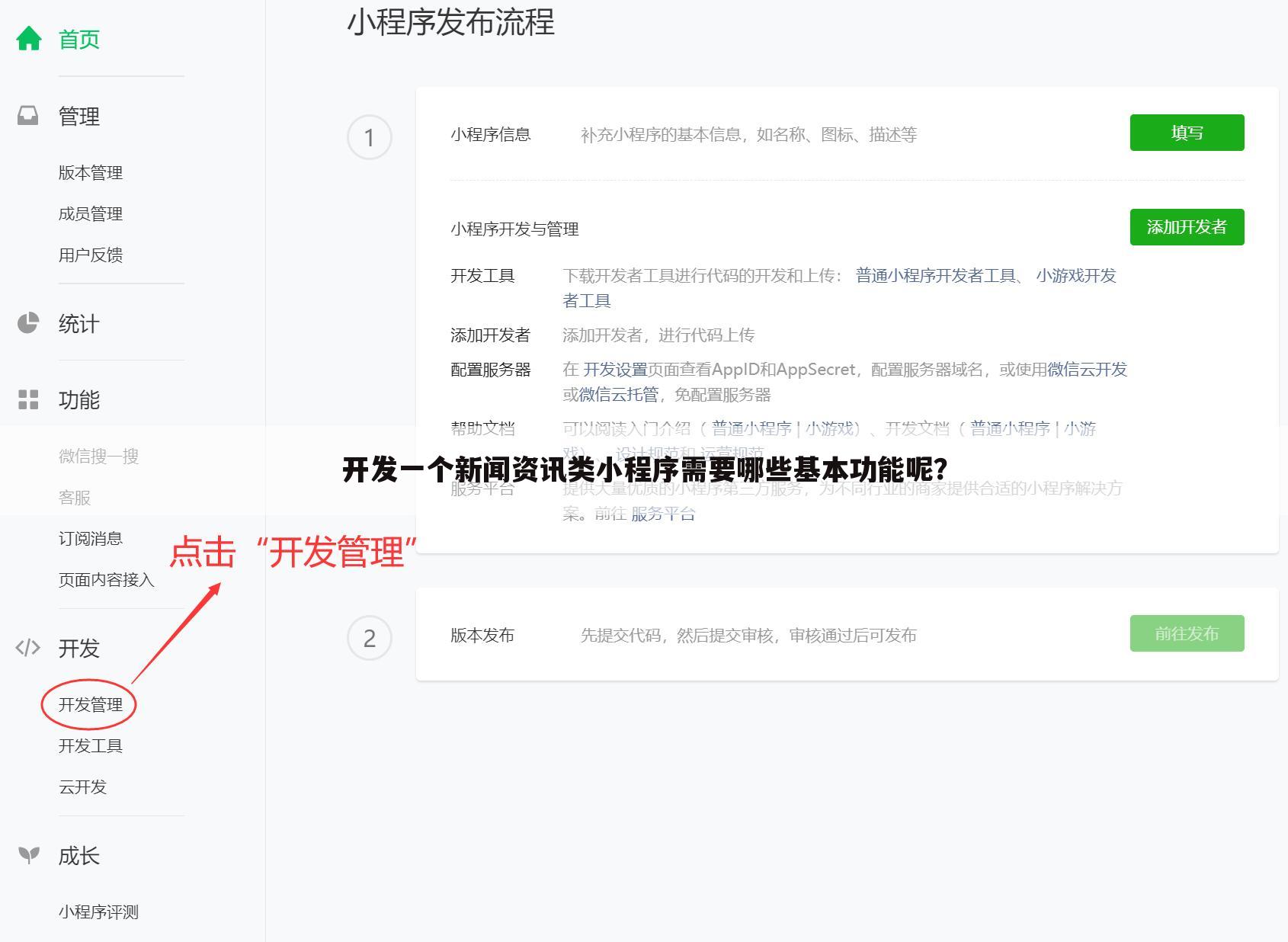Click the 帮助文档 row label
Viewport: 1288px width, 942px height.
click(482, 429)
